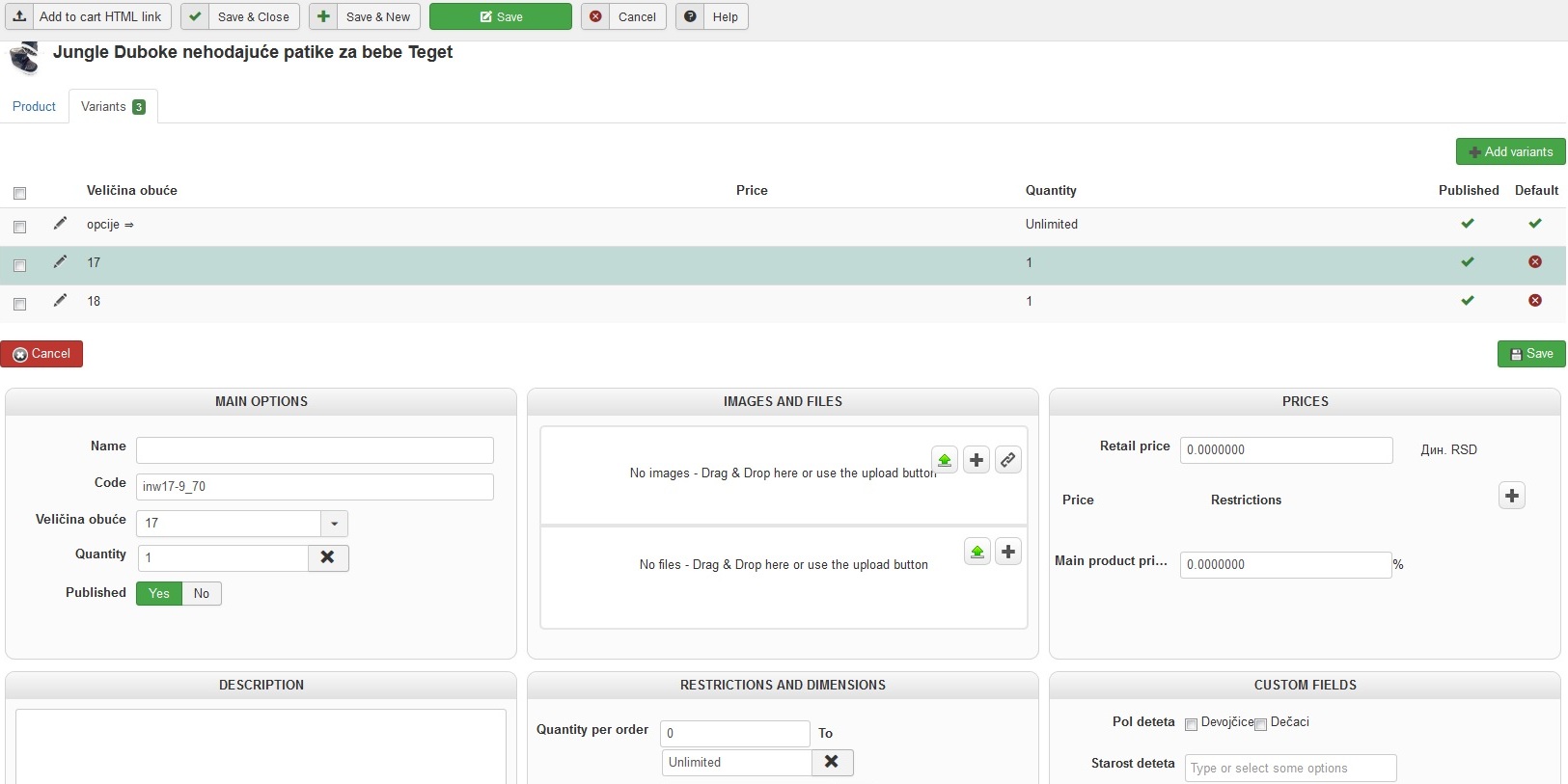Clear the Unlimited quantity-per-order limit with X

click(832, 762)
